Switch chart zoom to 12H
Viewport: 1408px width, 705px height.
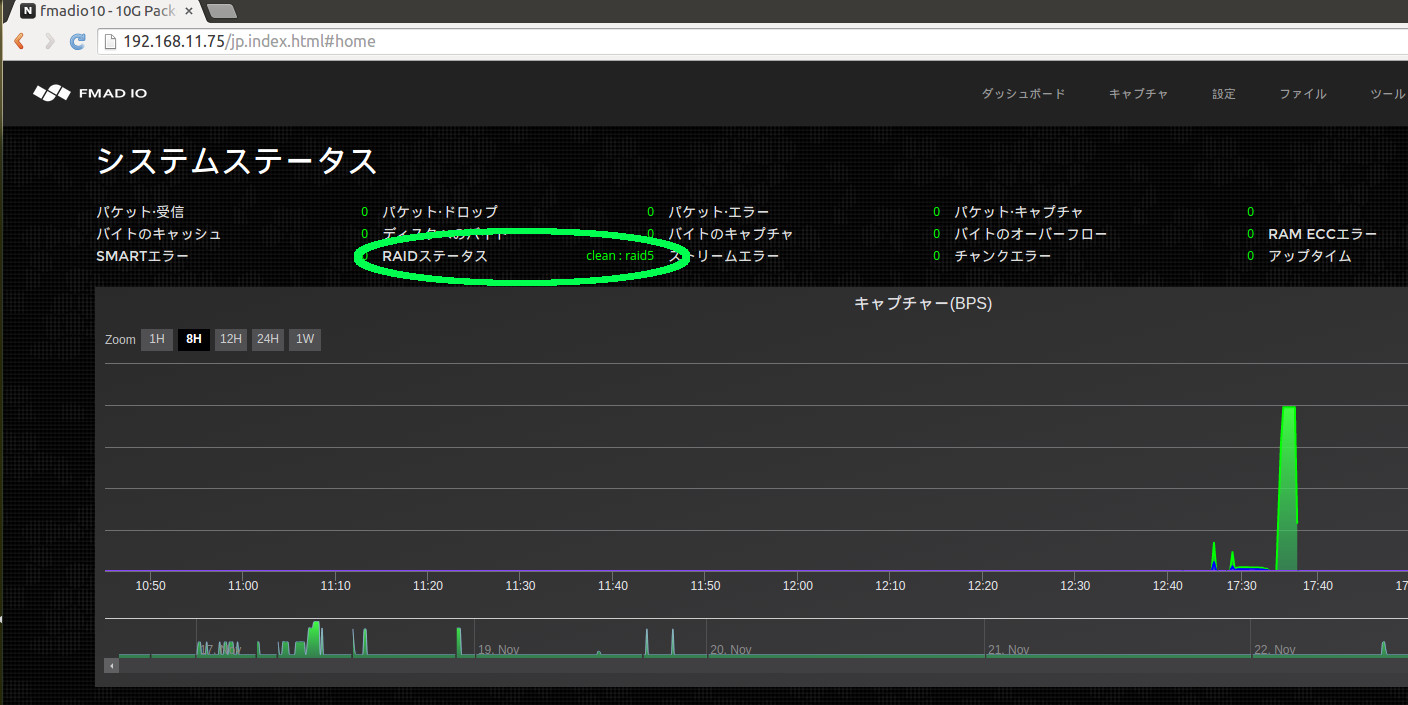230,339
